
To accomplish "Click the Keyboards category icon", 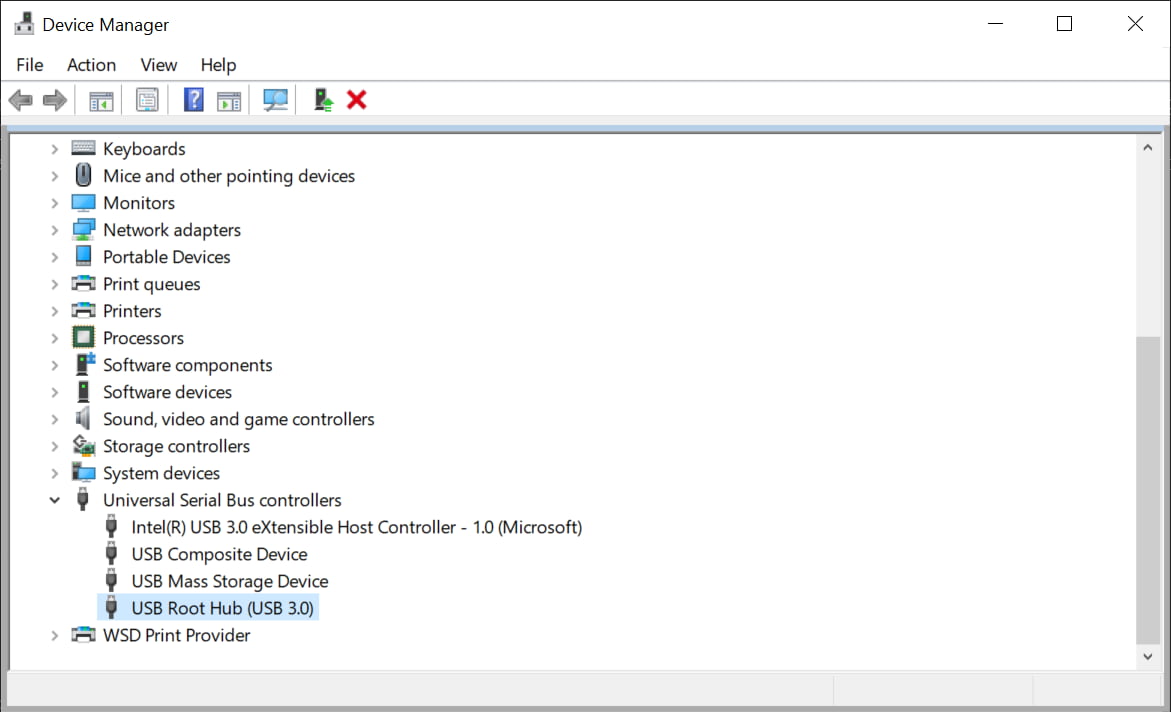I will [x=82, y=148].
